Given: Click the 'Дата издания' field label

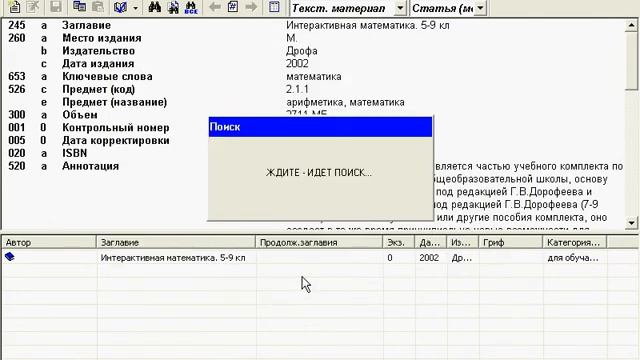Looking at the screenshot, I should coord(98,64).
